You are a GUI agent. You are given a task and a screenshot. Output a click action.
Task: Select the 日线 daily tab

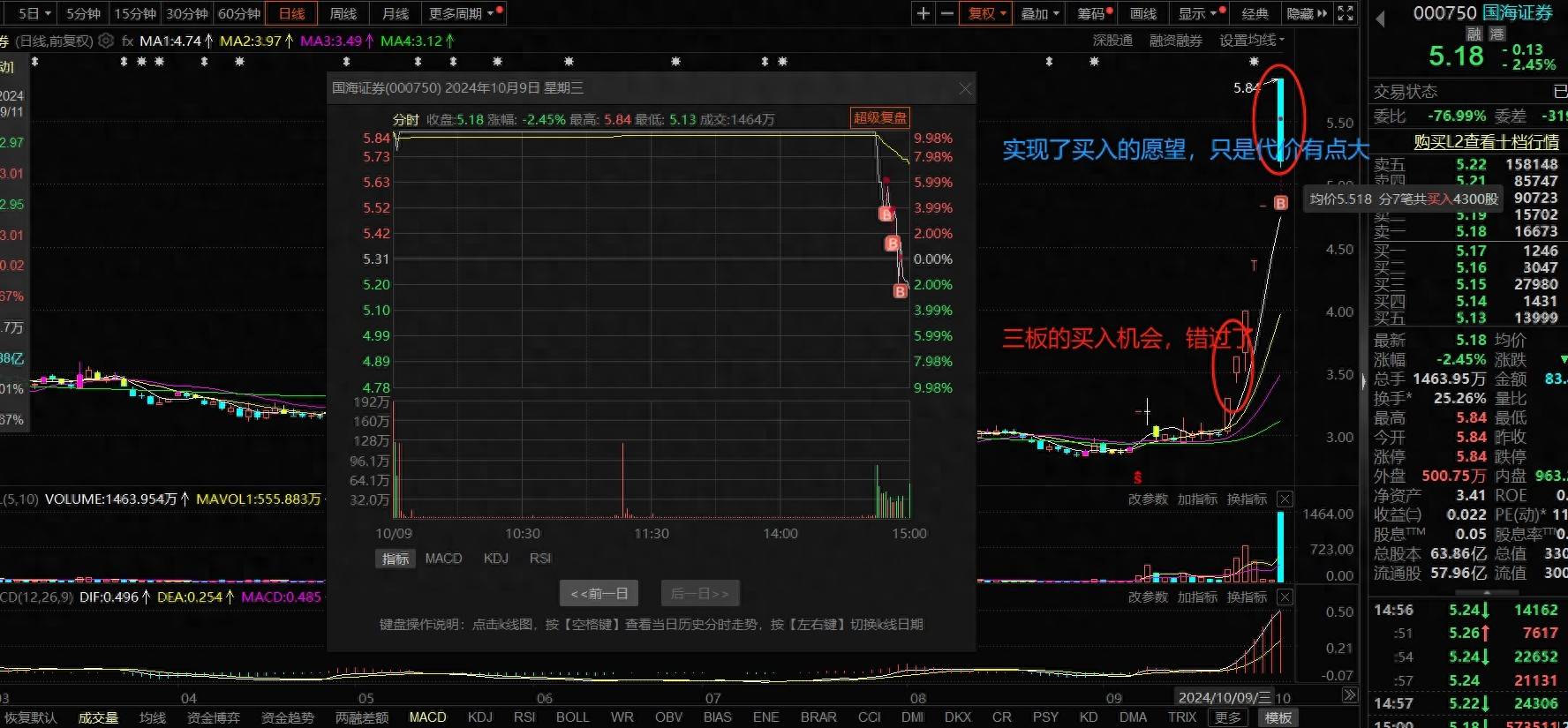tap(291, 13)
